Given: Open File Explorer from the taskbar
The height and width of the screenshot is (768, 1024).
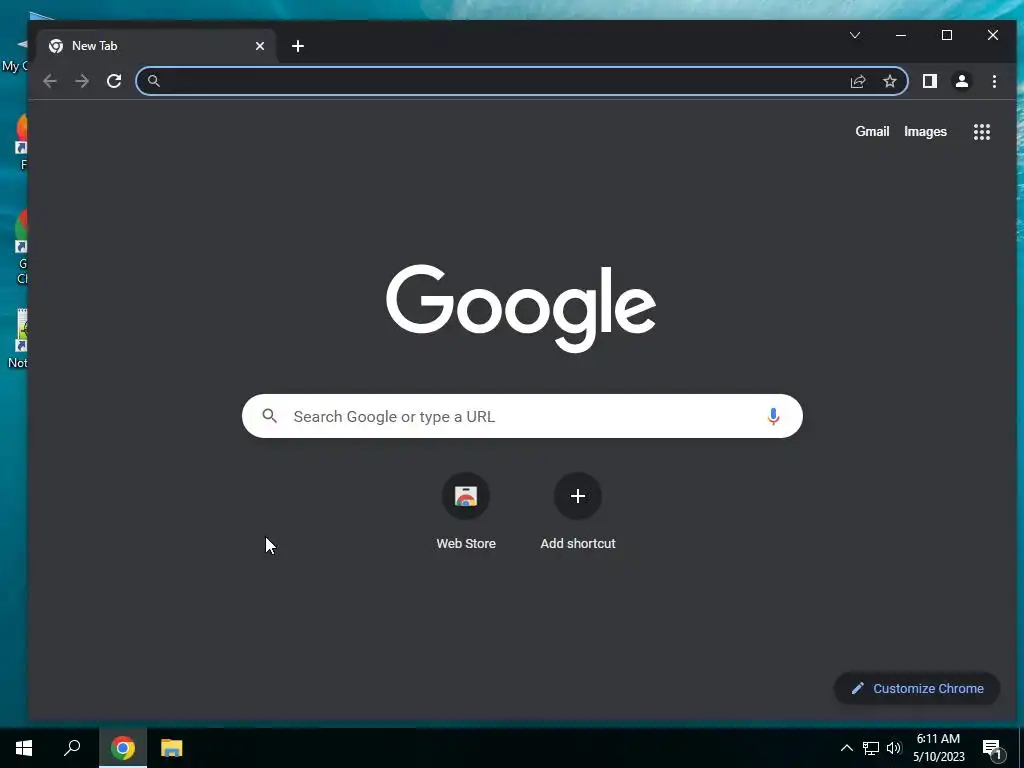Looking at the screenshot, I should [172, 748].
